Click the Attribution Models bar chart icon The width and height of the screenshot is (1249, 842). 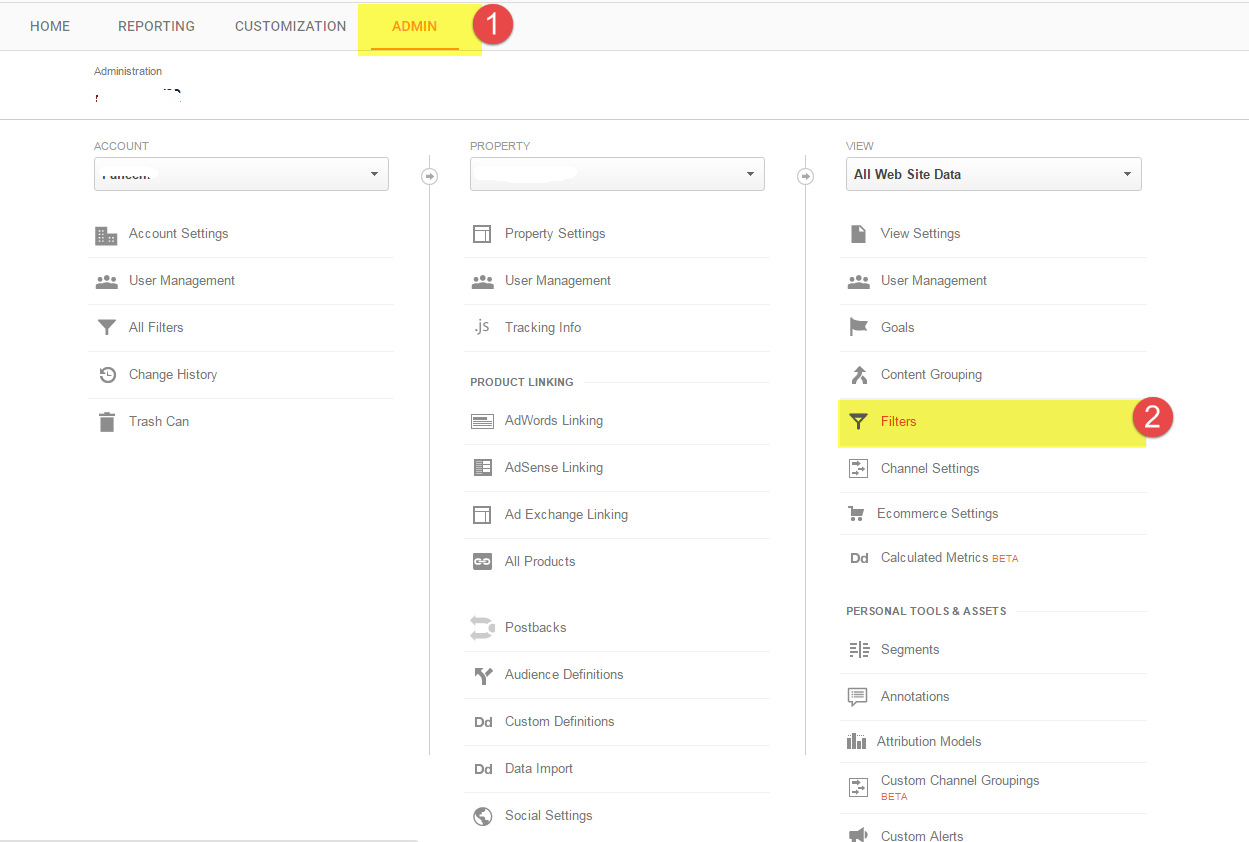[856, 741]
